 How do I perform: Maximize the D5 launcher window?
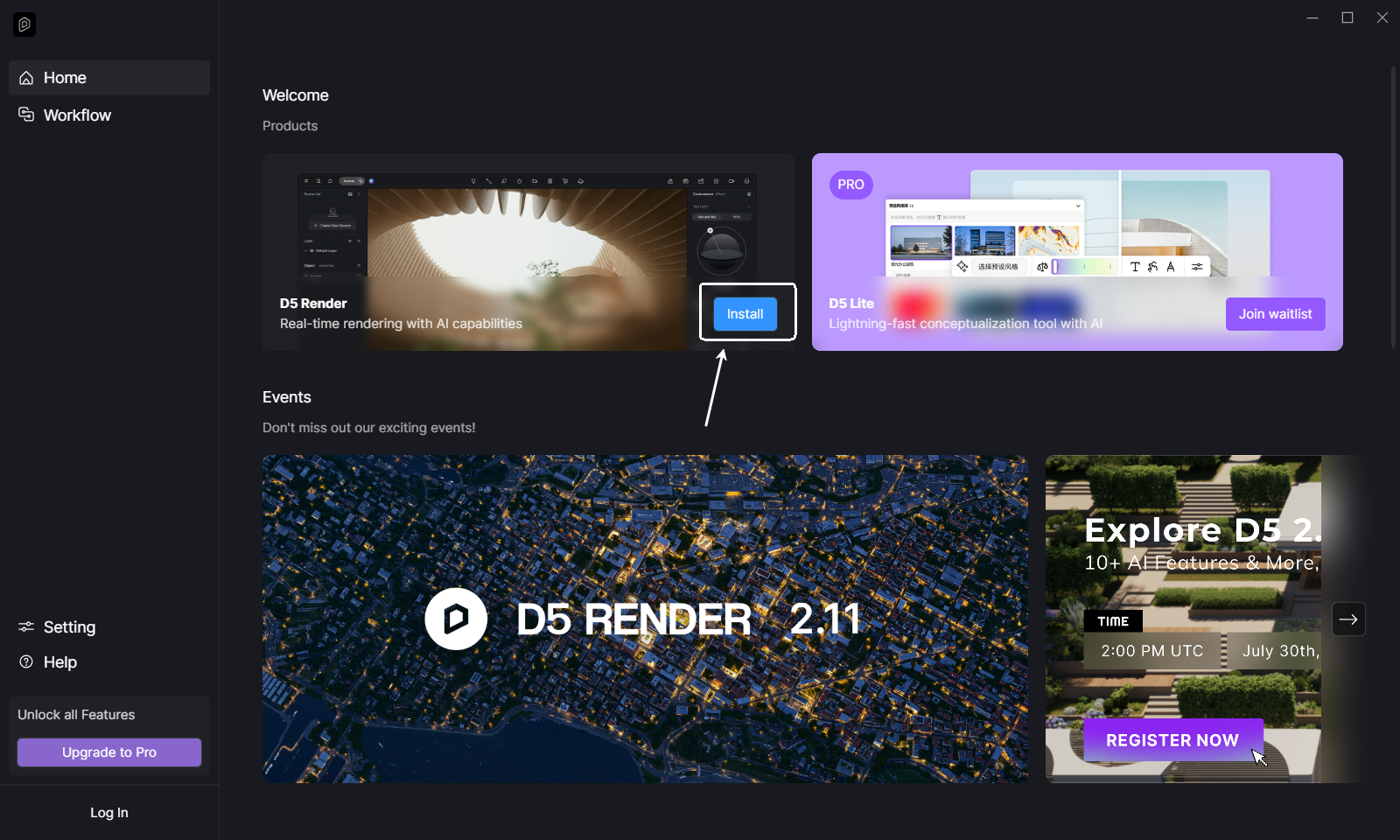(x=1347, y=17)
